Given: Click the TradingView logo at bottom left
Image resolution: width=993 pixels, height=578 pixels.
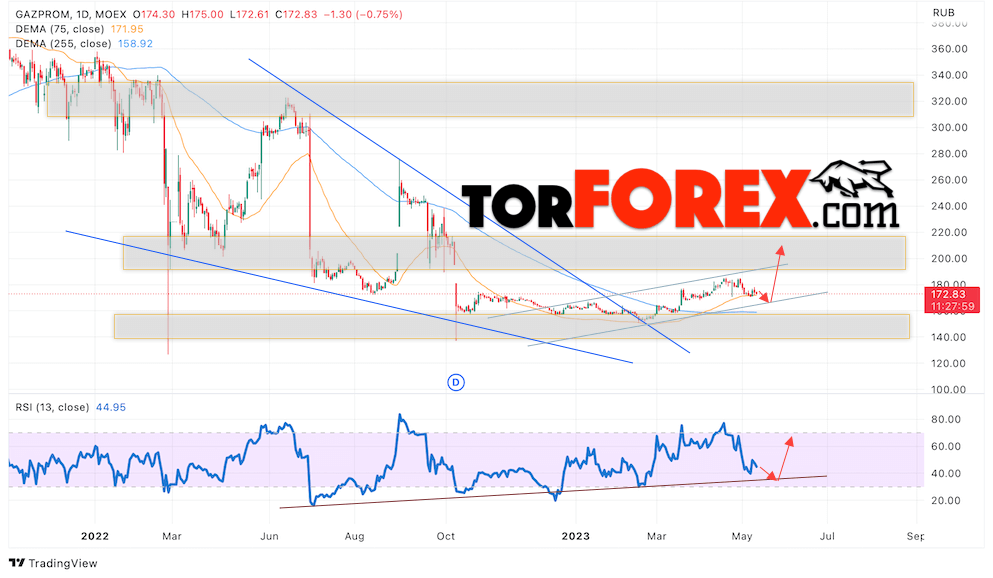Looking at the screenshot, I should (x=53, y=563).
